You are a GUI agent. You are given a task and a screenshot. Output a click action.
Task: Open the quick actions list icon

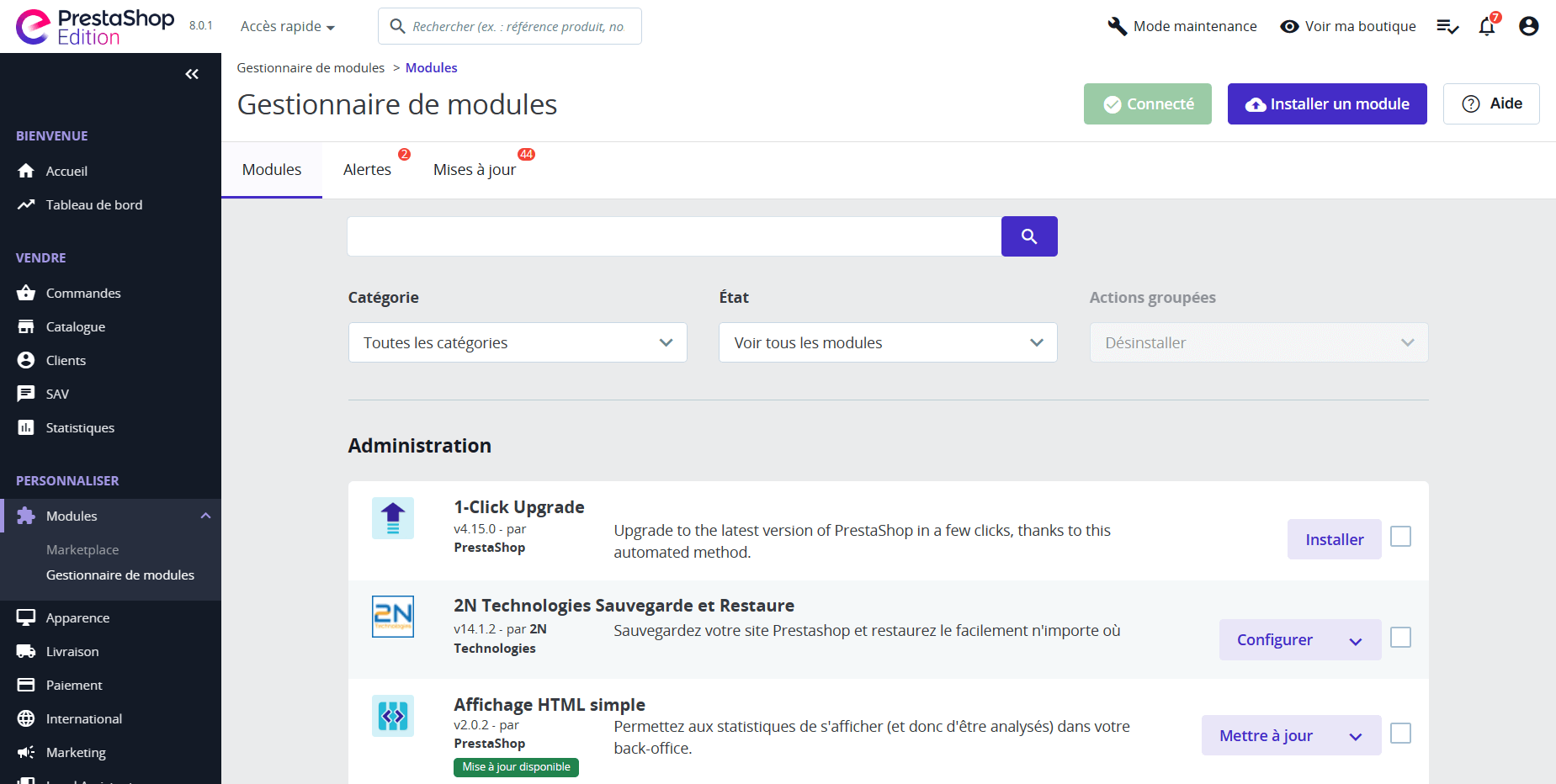tap(1447, 27)
